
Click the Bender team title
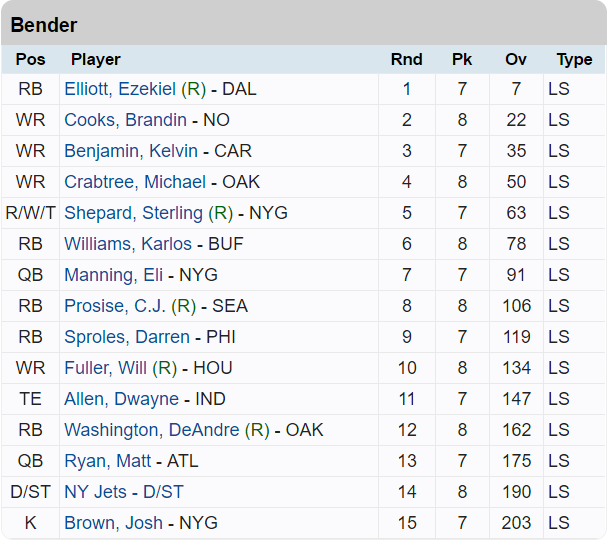pos(44,25)
